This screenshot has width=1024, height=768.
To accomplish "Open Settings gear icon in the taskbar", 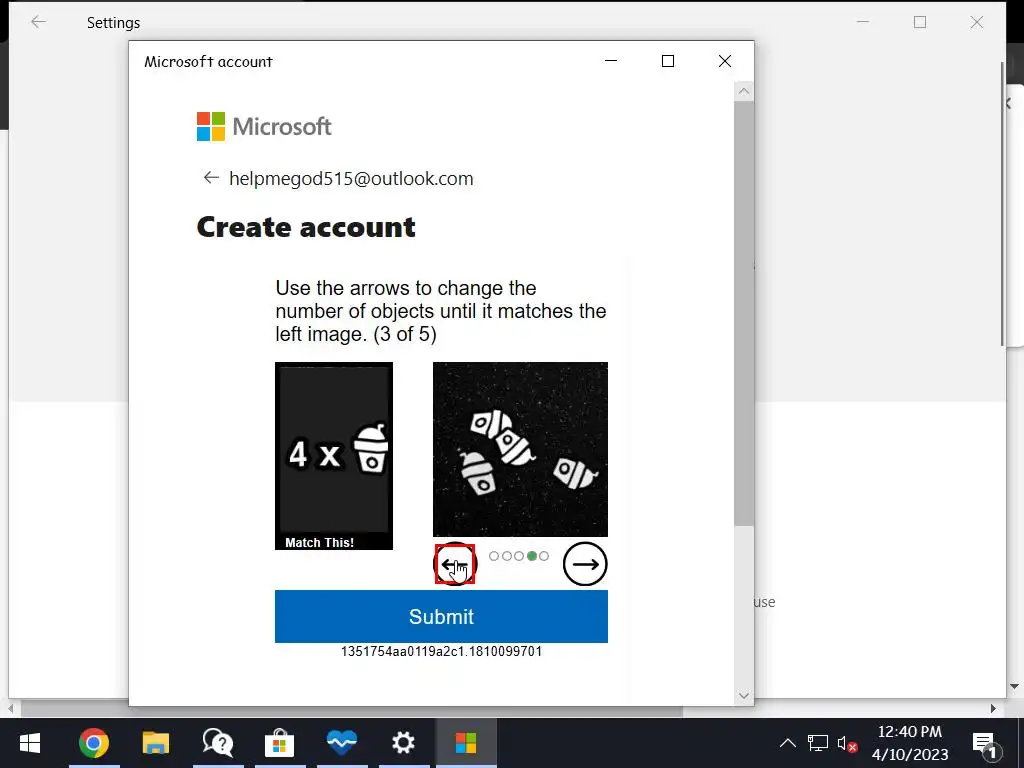I will [x=404, y=743].
